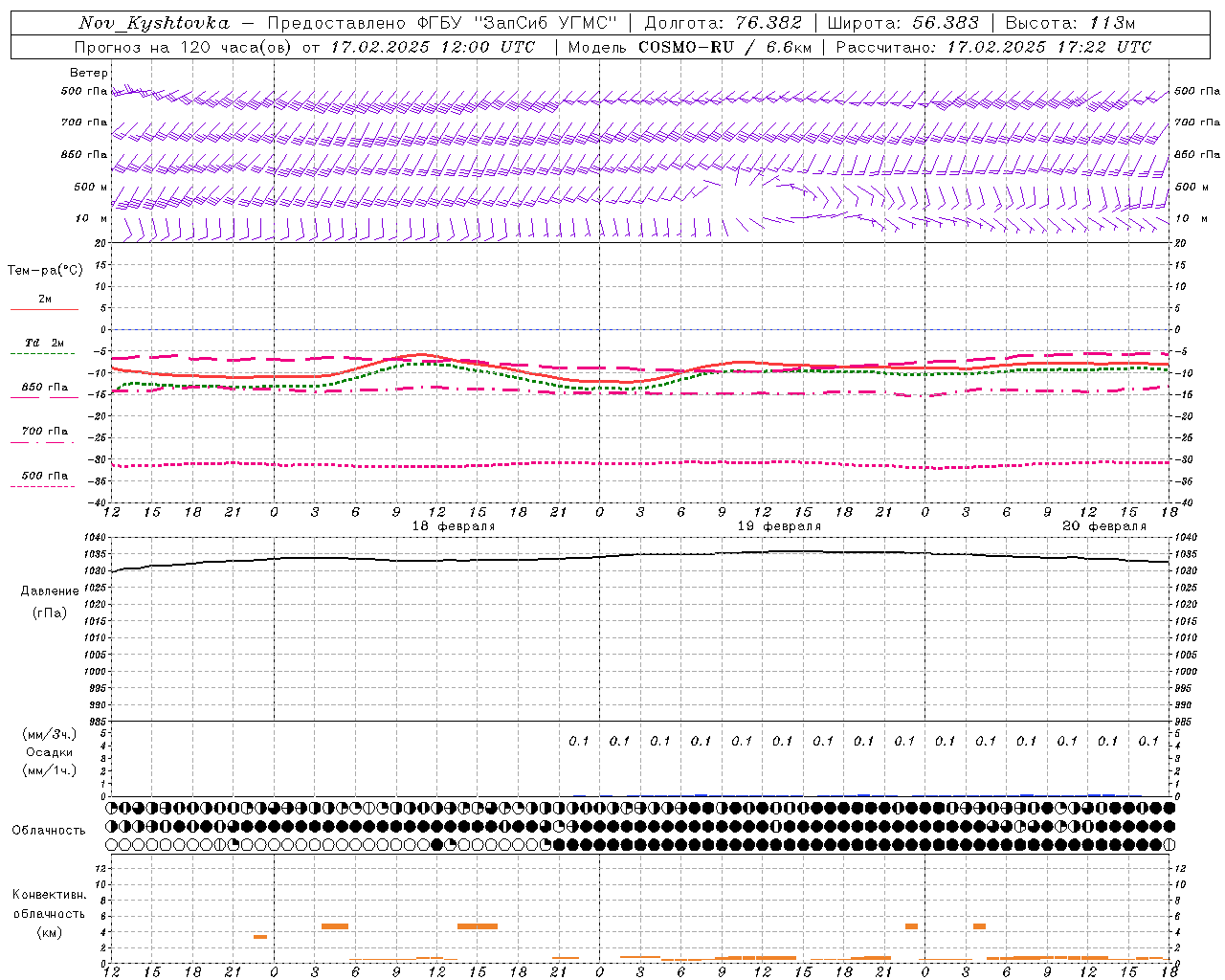Click the Широта: 56.383 value
Viewport: 1225px width, 980px height.
pyautogui.click(x=902, y=23)
